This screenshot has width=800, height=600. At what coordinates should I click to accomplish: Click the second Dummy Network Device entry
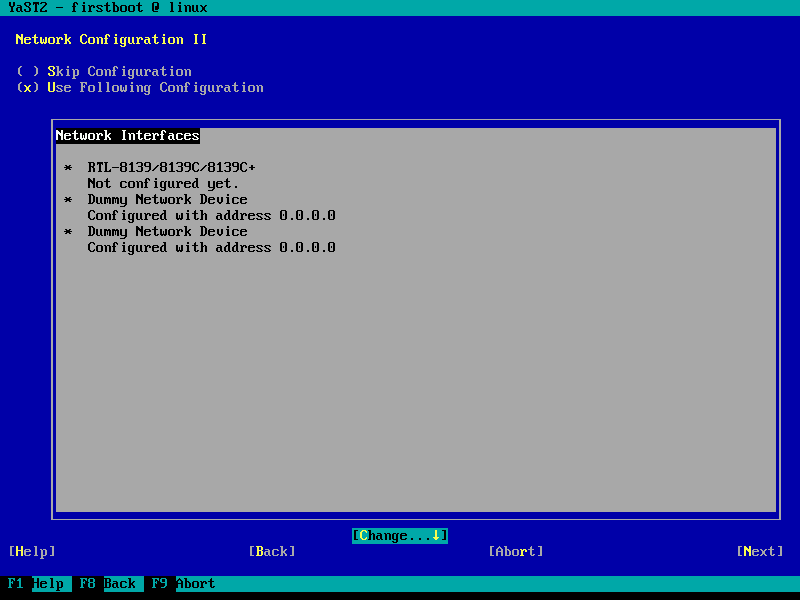tap(167, 231)
